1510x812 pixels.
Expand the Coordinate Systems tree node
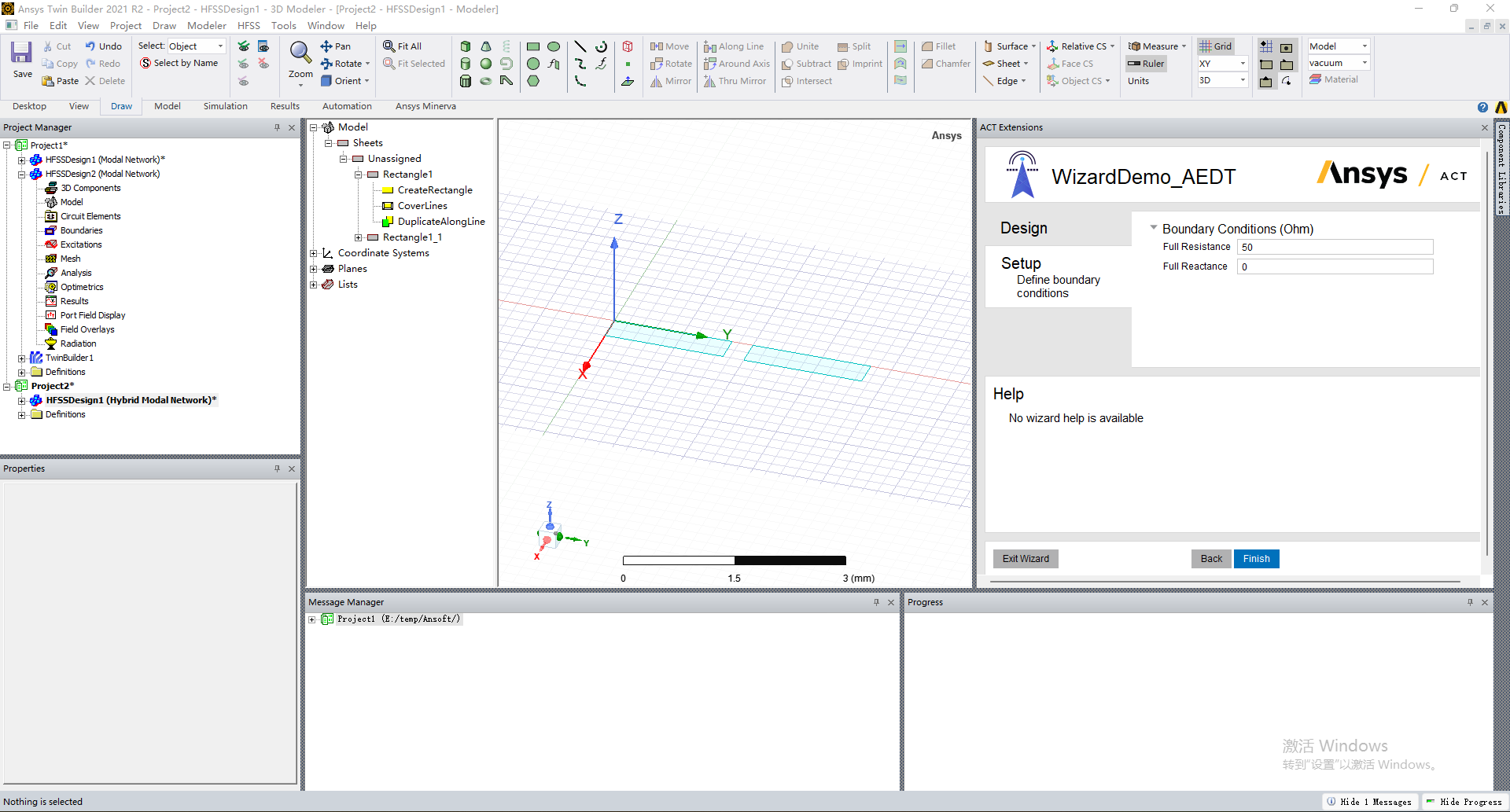coord(314,253)
